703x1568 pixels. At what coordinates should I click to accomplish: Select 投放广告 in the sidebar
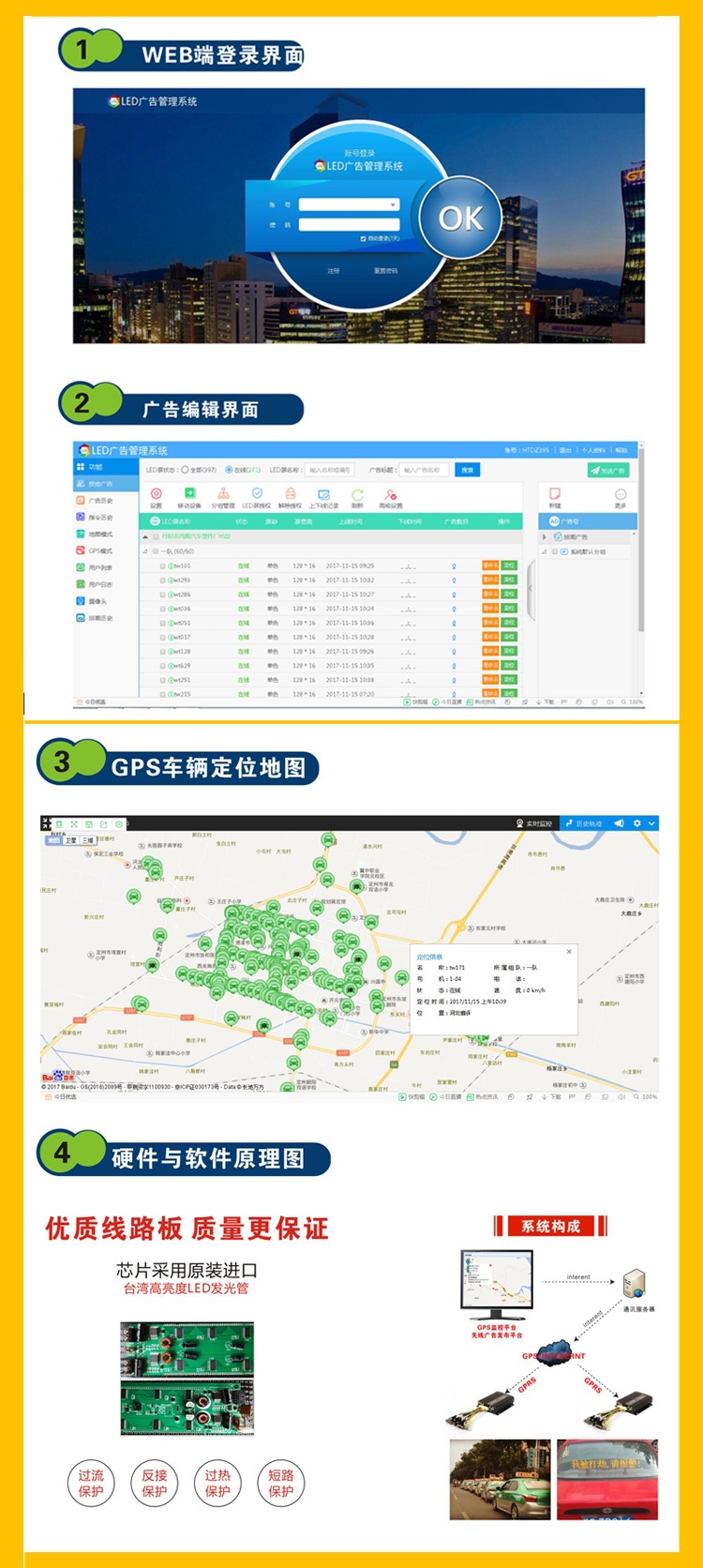click(105, 484)
